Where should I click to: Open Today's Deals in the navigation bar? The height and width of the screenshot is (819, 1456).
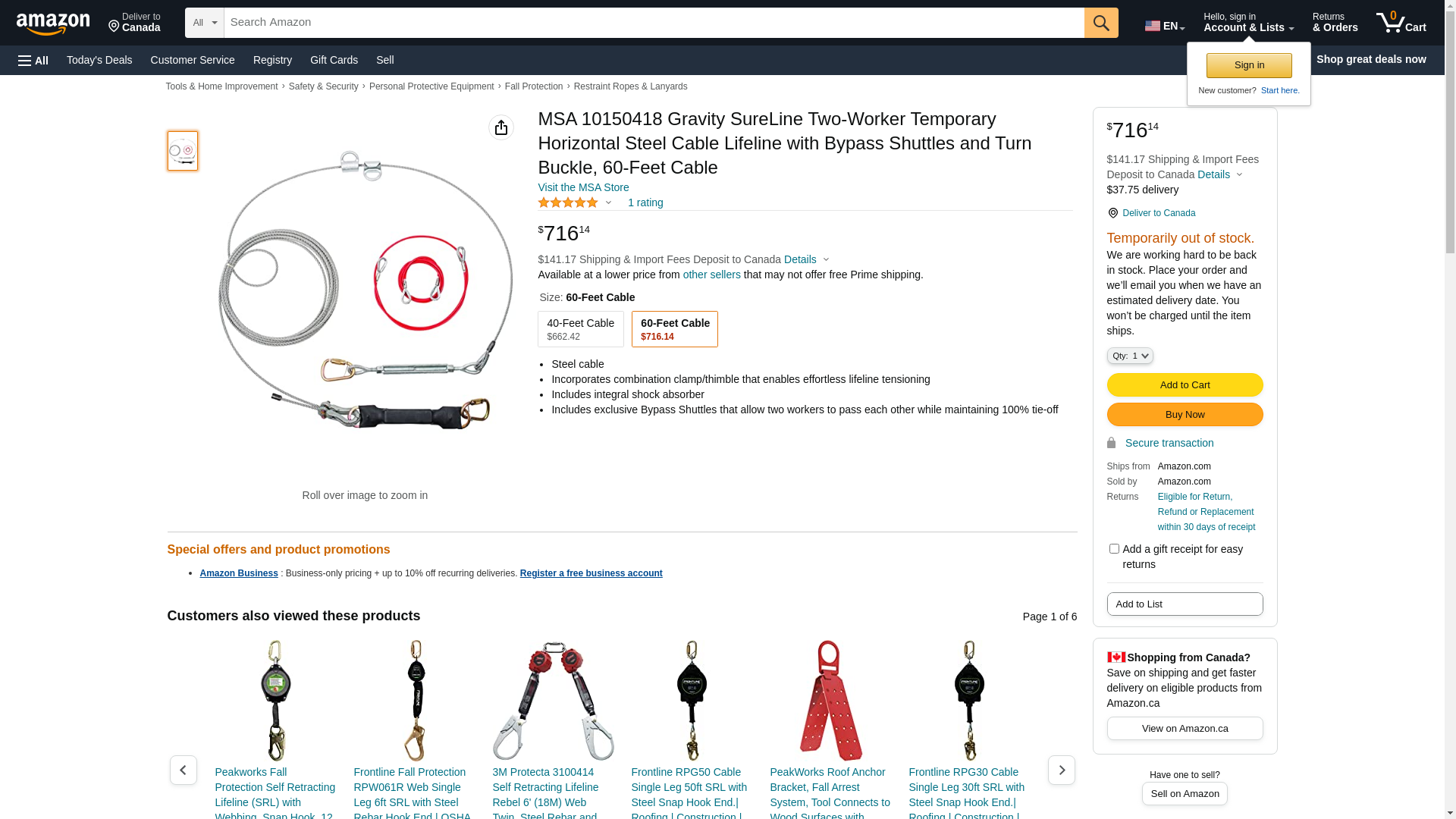(99, 60)
